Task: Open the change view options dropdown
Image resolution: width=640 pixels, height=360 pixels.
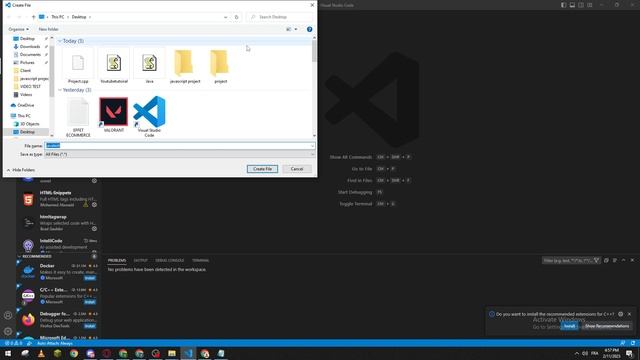Action: (x=296, y=29)
